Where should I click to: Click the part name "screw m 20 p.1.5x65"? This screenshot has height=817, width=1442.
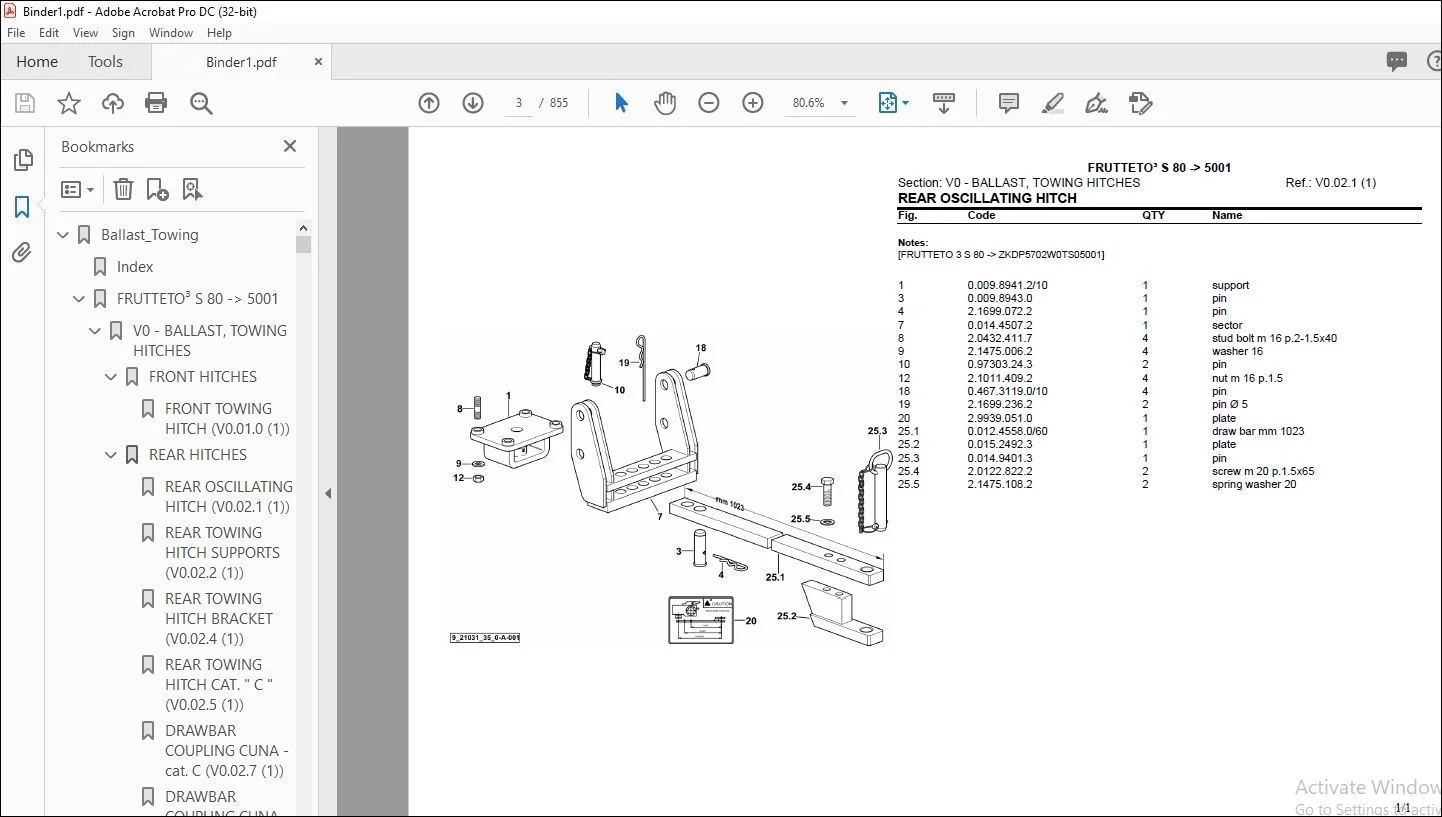tap(1263, 471)
